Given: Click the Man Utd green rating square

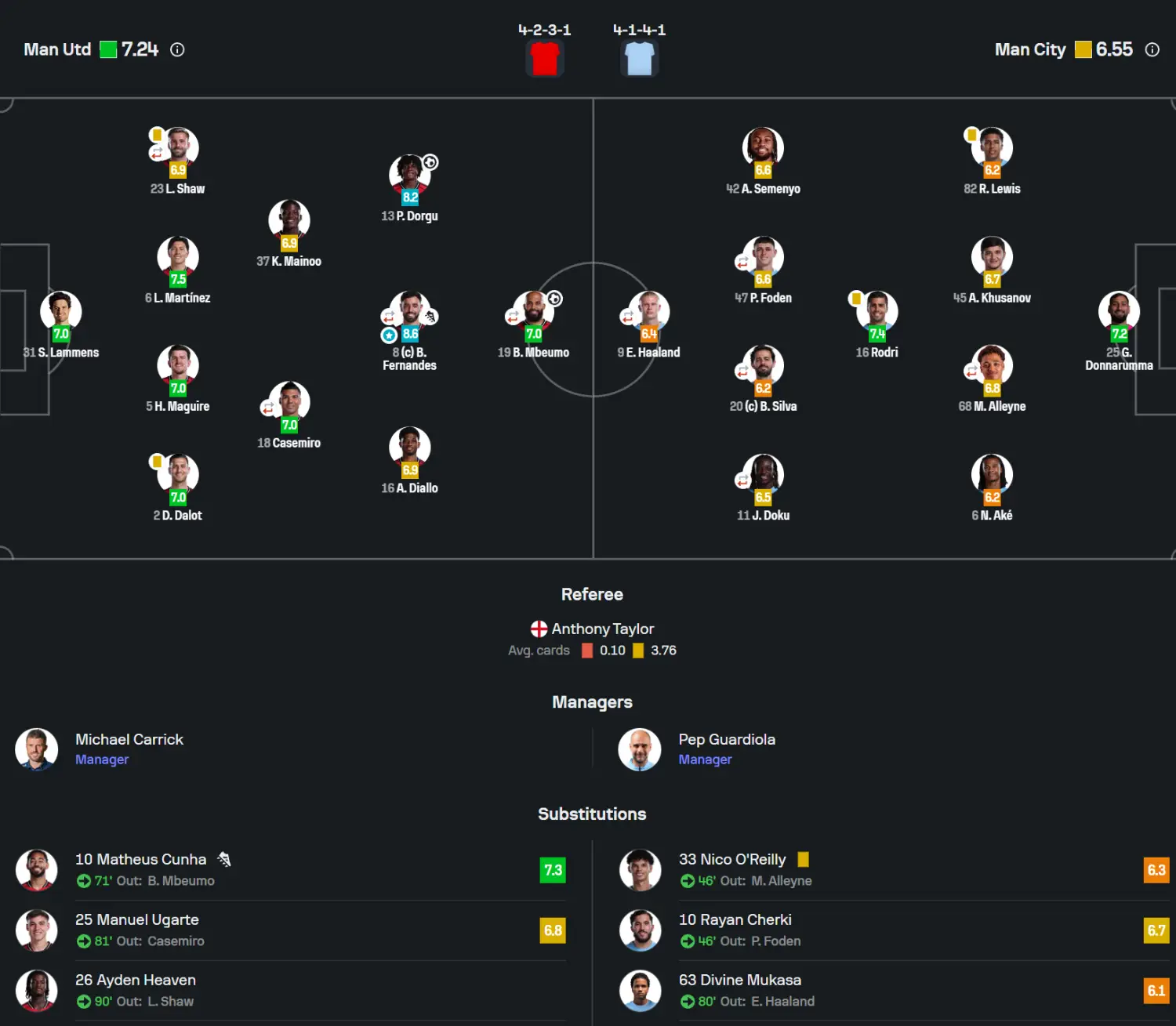Looking at the screenshot, I should [x=108, y=50].
